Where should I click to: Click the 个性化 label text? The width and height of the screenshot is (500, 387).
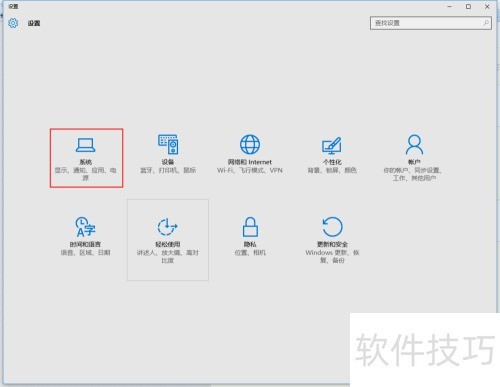click(332, 162)
